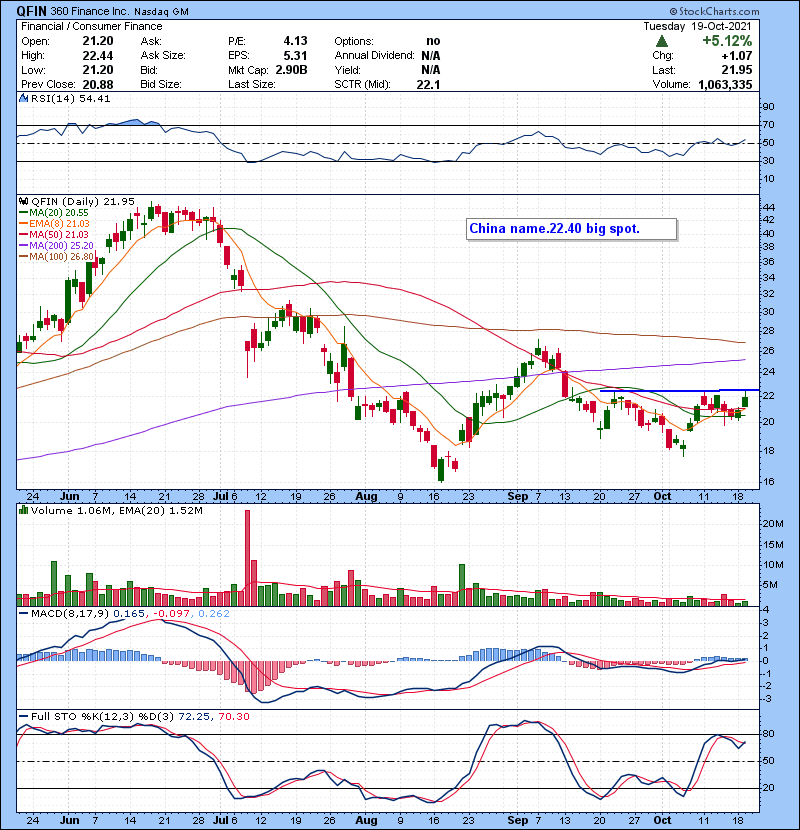
Task: Click the Chg value +1.07
Action: pyautogui.click(x=736, y=56)
